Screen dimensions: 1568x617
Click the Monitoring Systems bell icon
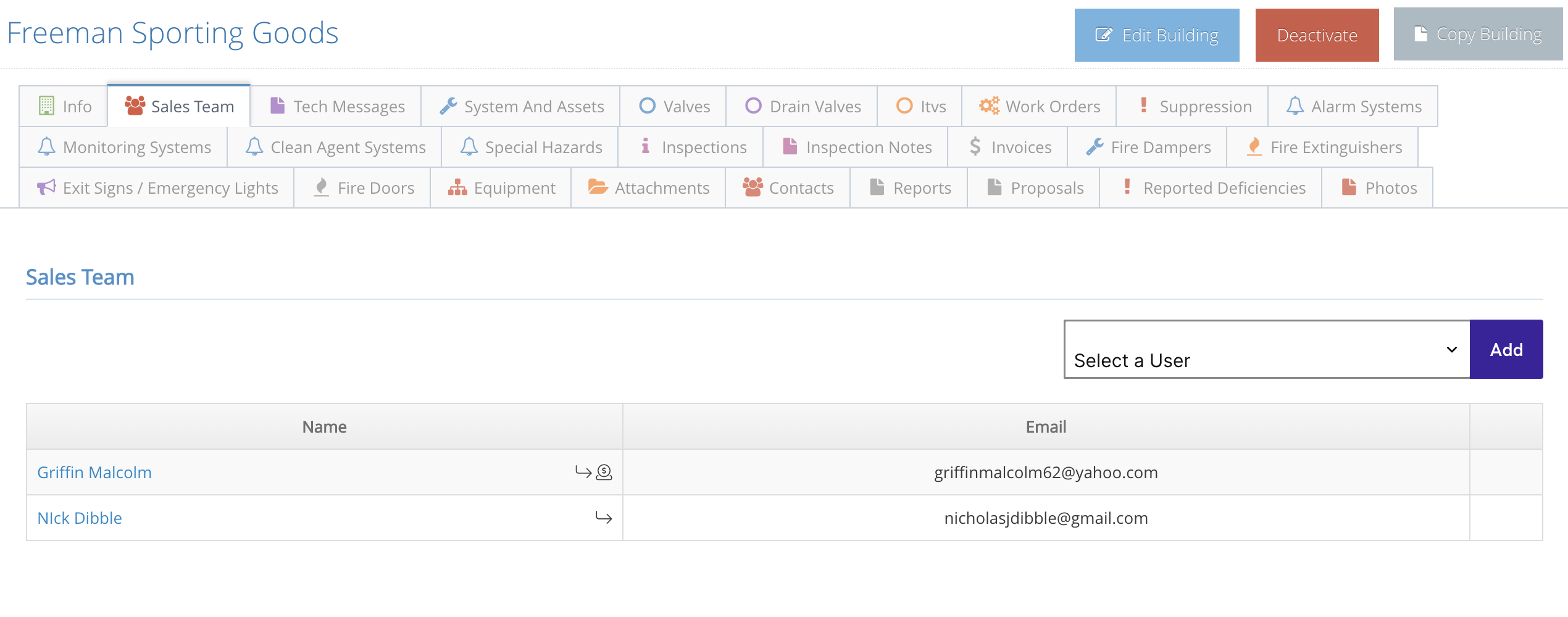click(x=47, y=146)
